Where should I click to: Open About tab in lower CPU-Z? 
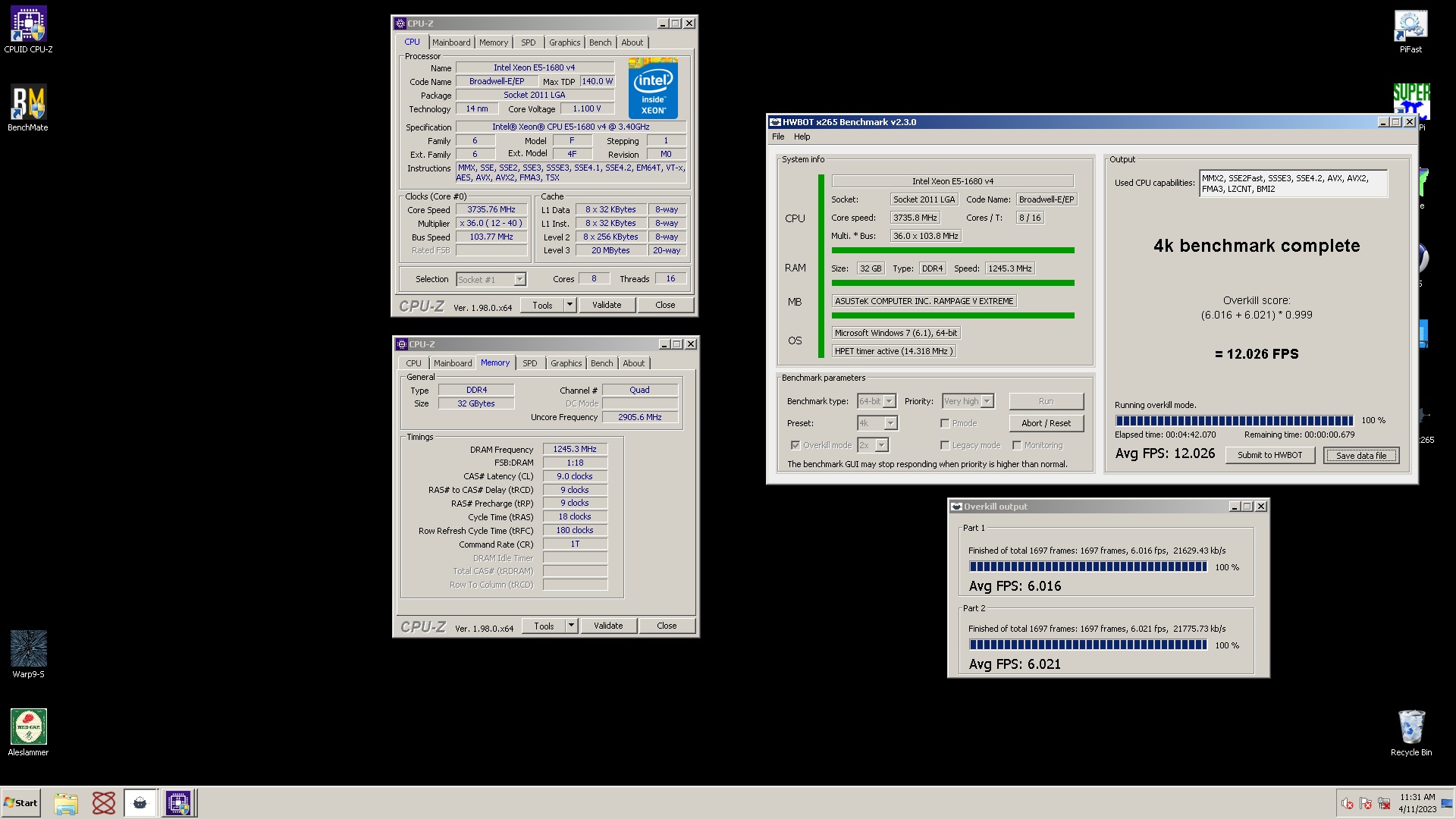click(x=634, y=363)
